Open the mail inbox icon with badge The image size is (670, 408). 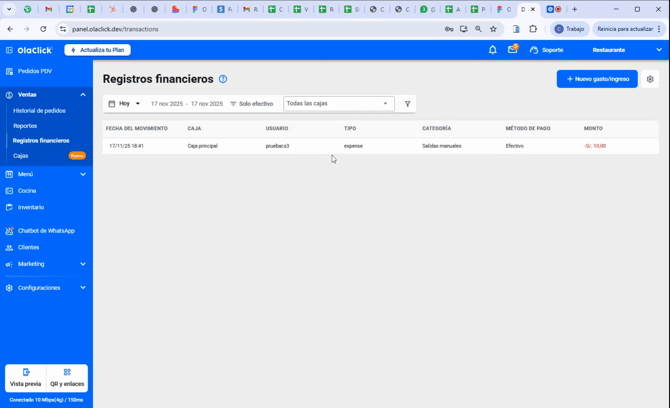tap(512, 50)
